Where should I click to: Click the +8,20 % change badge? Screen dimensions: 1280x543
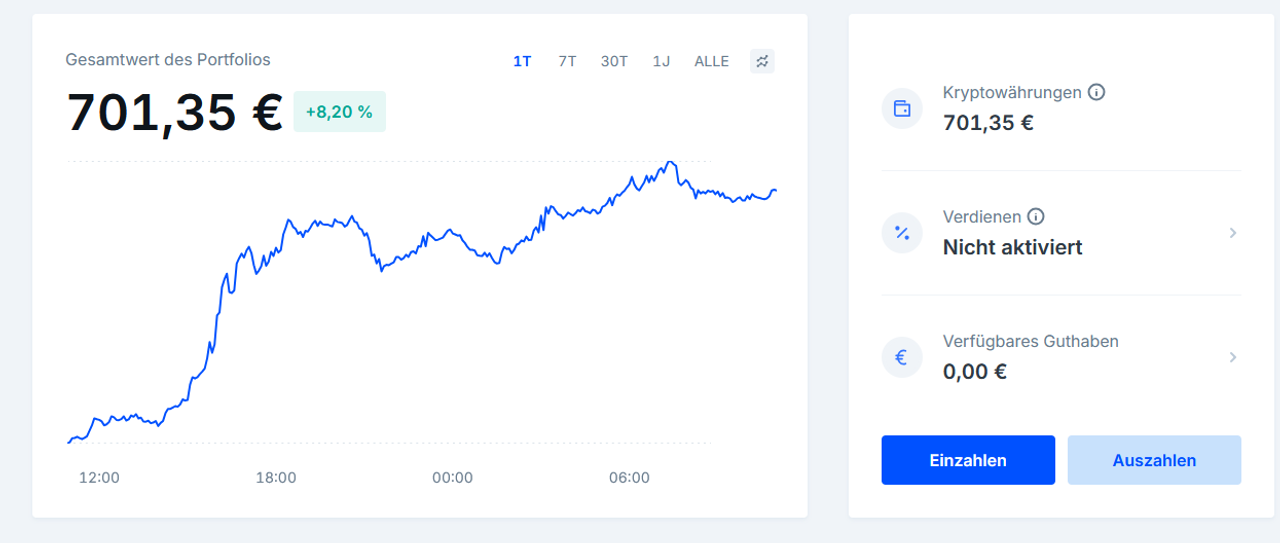(339, 112)
